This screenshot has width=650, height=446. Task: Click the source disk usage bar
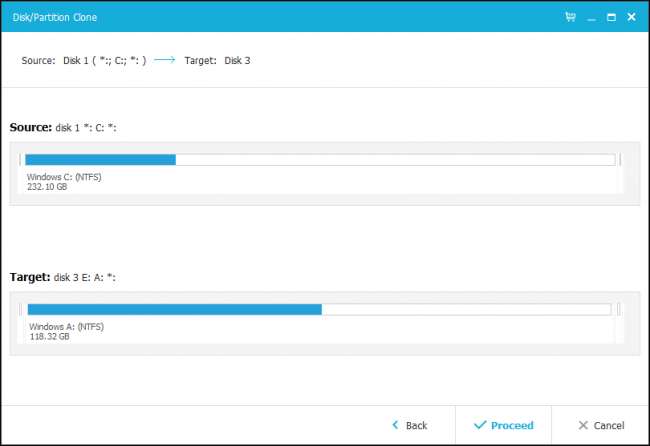click(320, 159)
